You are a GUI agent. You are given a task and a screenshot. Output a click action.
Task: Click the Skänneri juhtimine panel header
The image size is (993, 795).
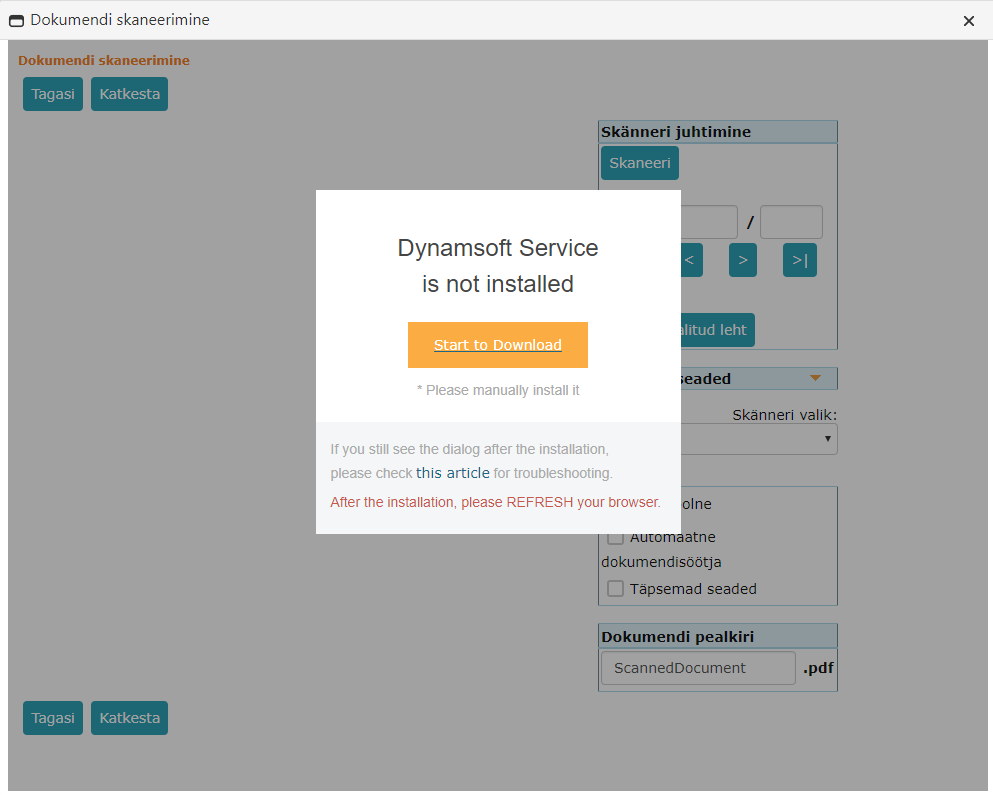click(718, 132)
